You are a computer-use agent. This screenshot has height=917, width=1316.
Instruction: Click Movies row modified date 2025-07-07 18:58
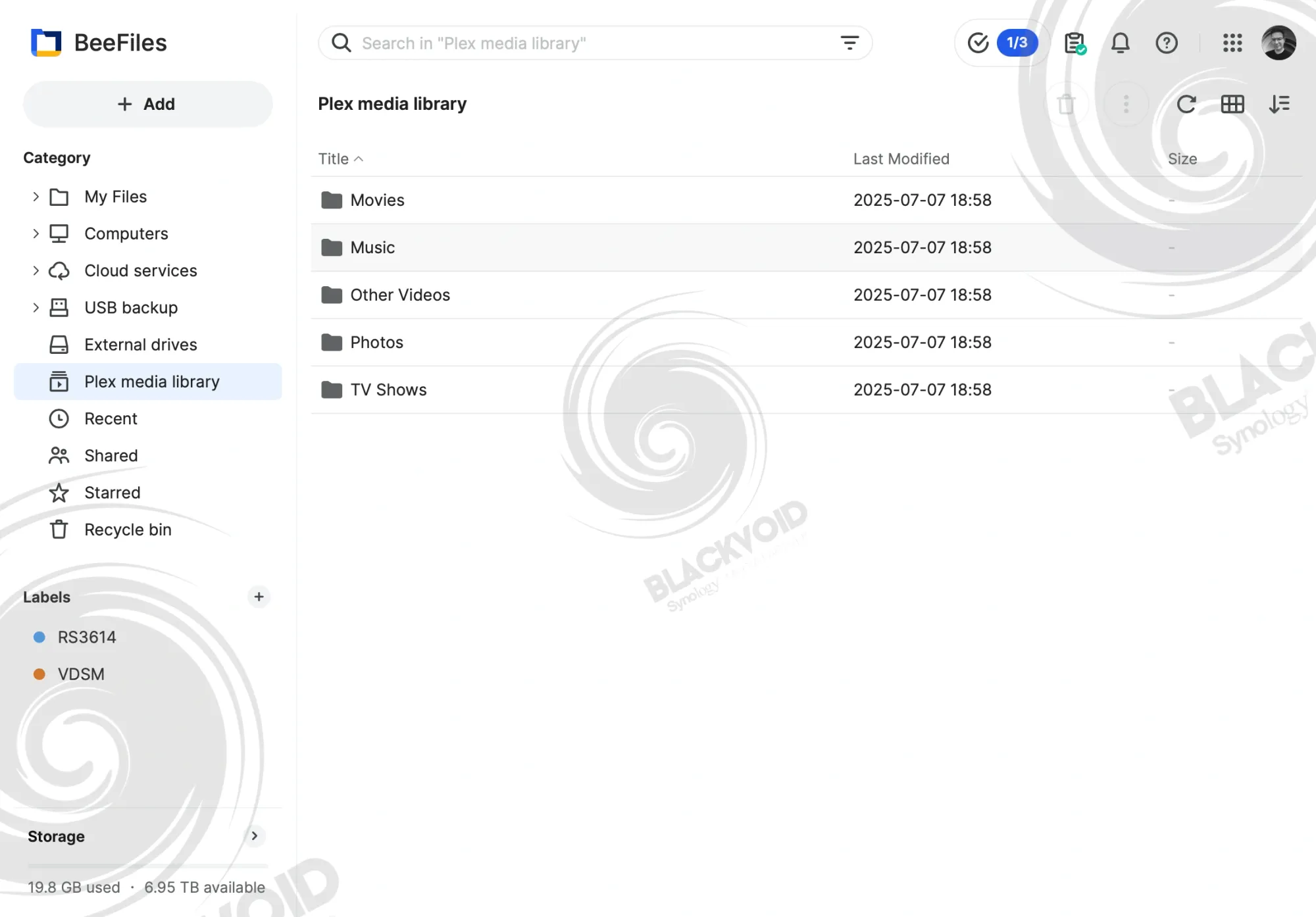click(923, 200)
